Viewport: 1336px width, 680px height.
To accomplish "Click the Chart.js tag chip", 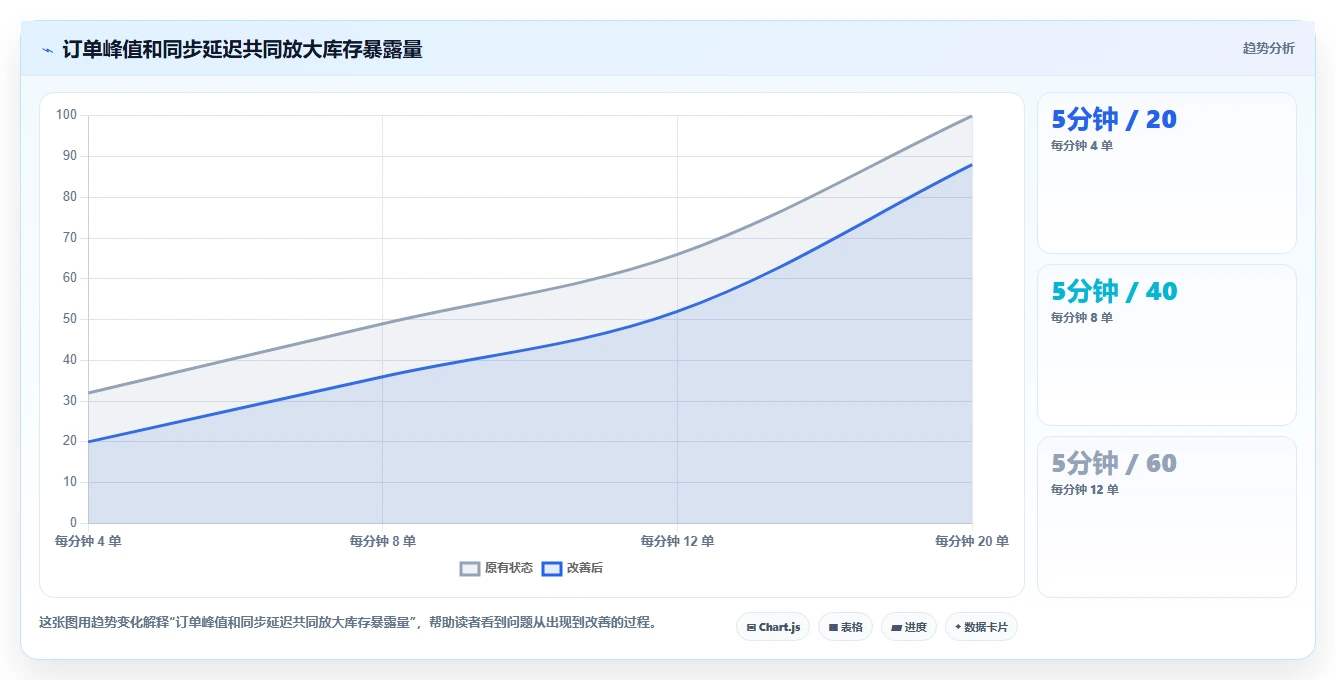I will click(x=773, y=627).
